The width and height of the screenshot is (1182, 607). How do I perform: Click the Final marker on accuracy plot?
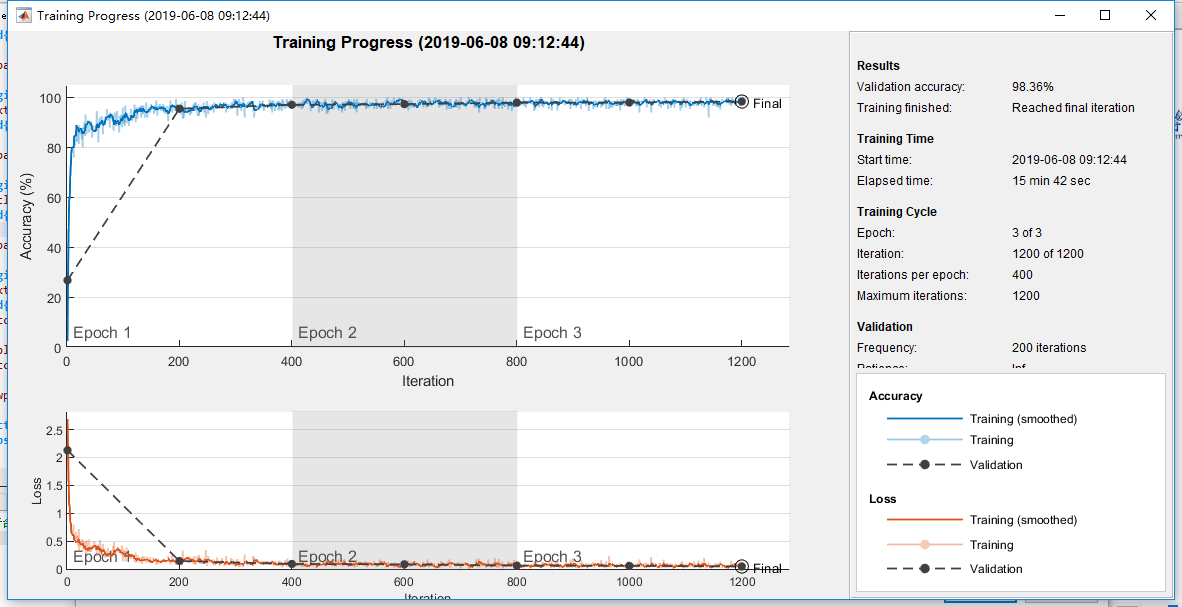(x=741, y=101)
